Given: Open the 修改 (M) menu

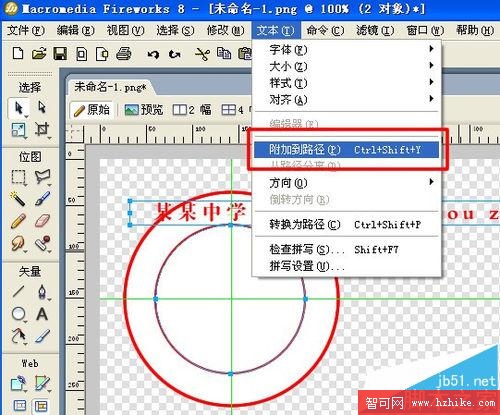Looking at the screenshot, I should (x=225, y=31).
